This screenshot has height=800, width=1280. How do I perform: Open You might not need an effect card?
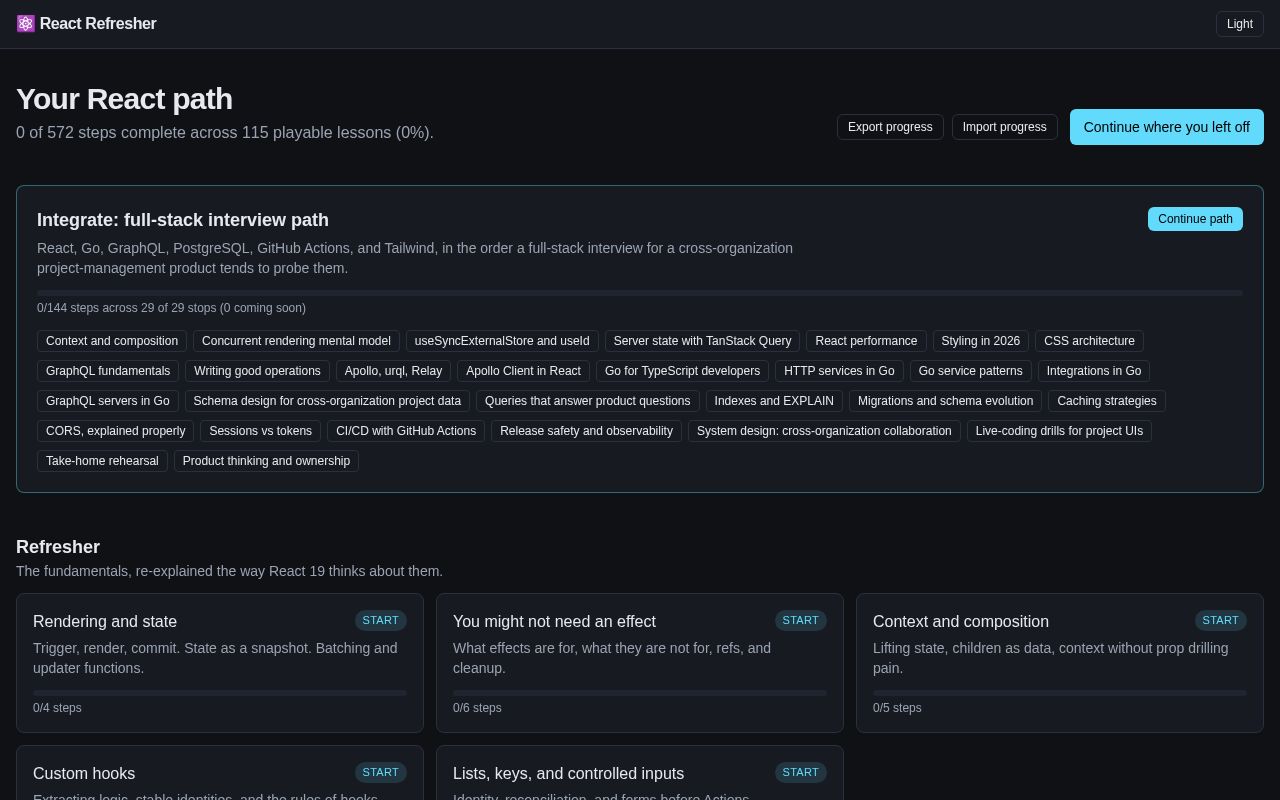tap(640, 663)
